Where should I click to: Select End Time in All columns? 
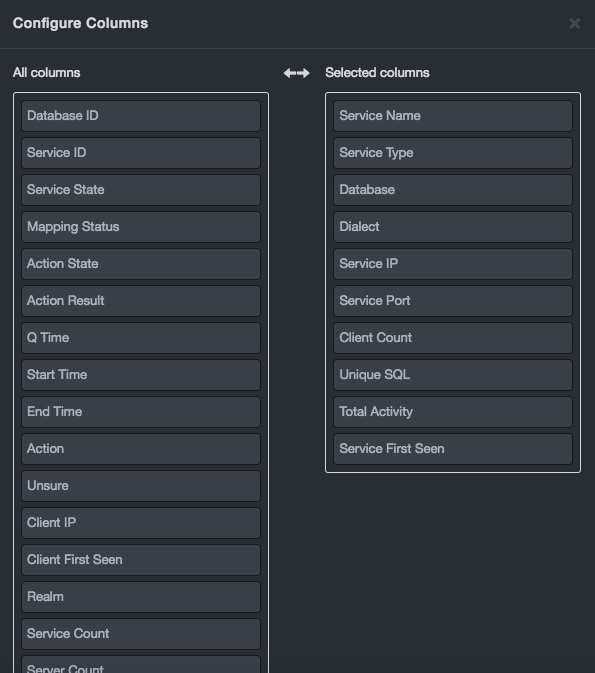(141, 412)
